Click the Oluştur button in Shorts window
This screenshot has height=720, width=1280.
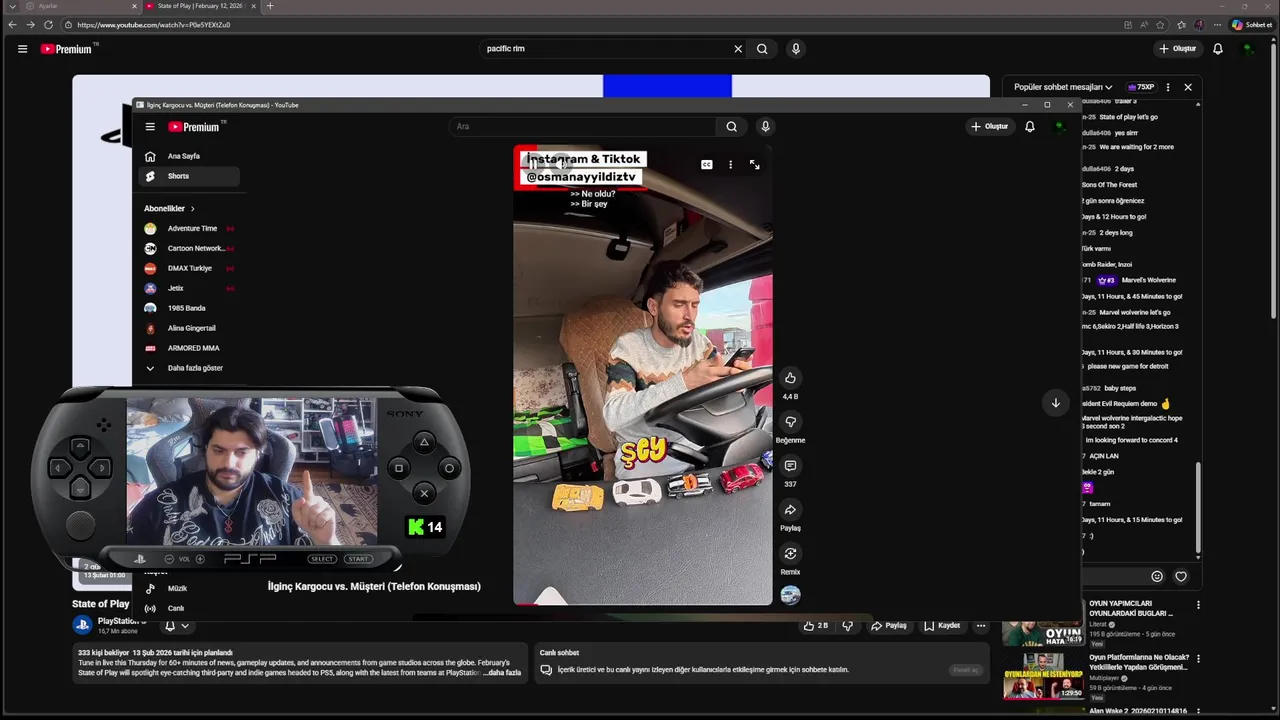coord(988,127)
